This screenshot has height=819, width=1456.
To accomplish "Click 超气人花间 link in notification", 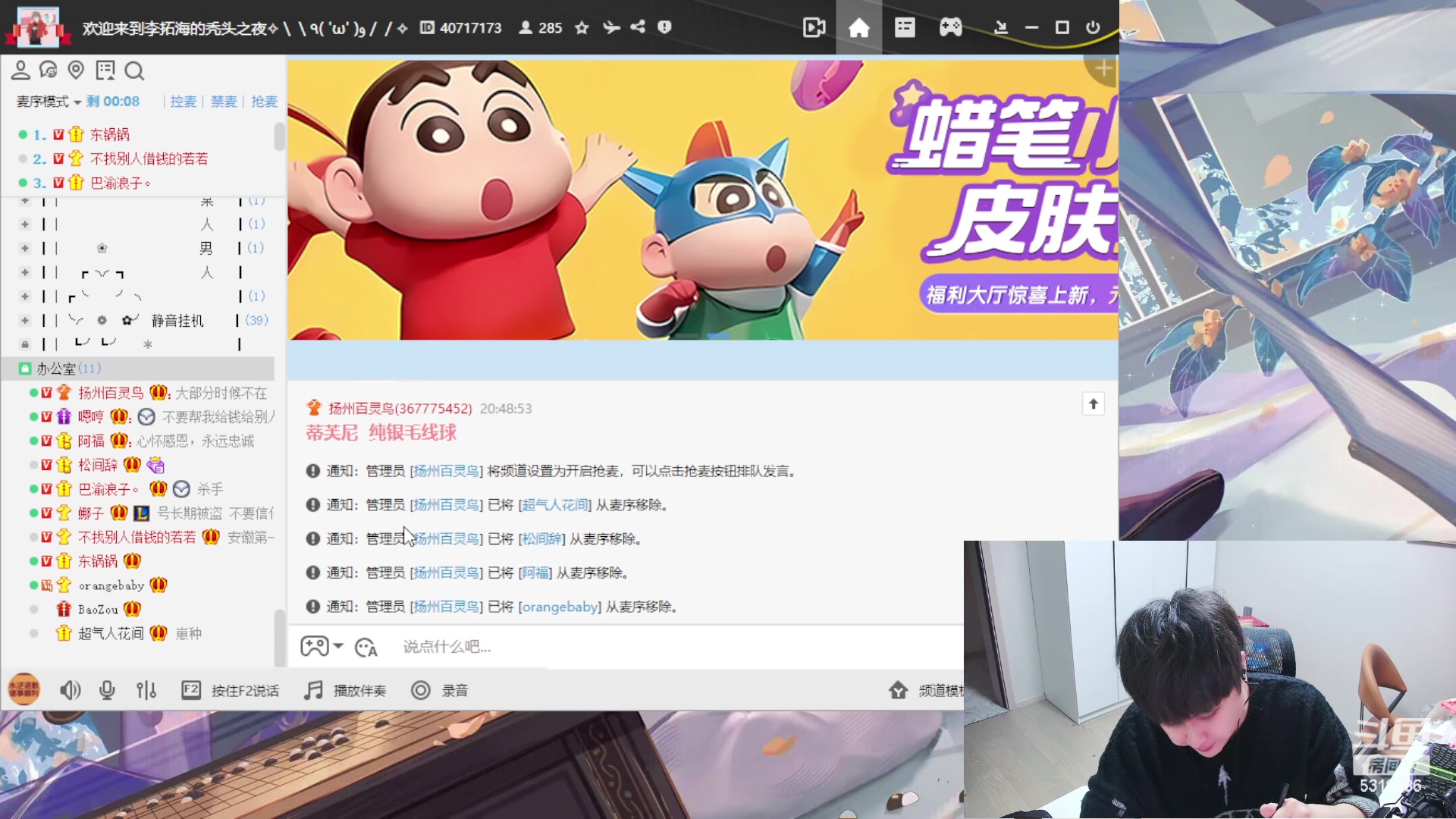I will pos(555,505).
